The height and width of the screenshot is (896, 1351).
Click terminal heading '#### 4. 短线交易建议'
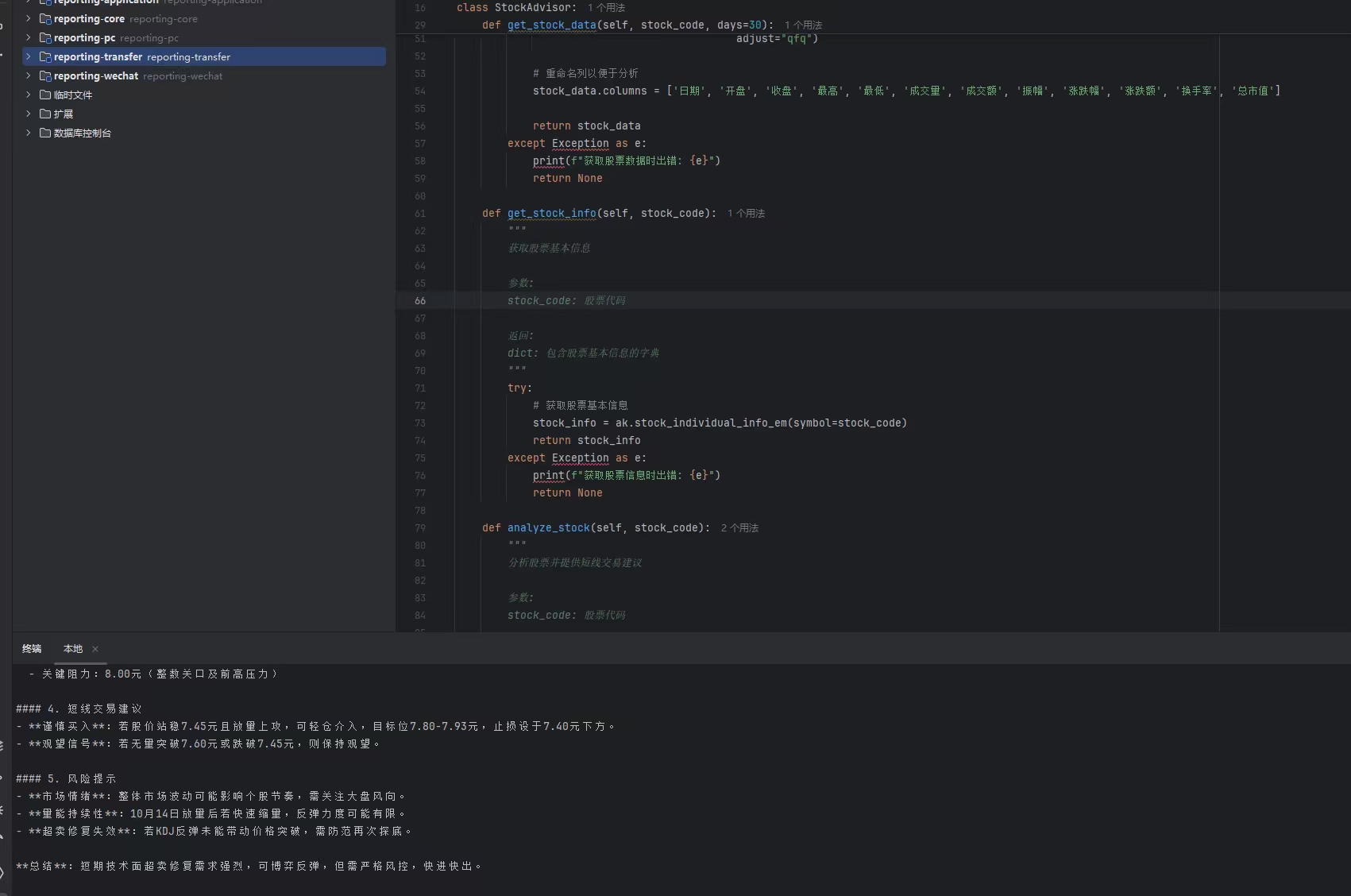79,709
